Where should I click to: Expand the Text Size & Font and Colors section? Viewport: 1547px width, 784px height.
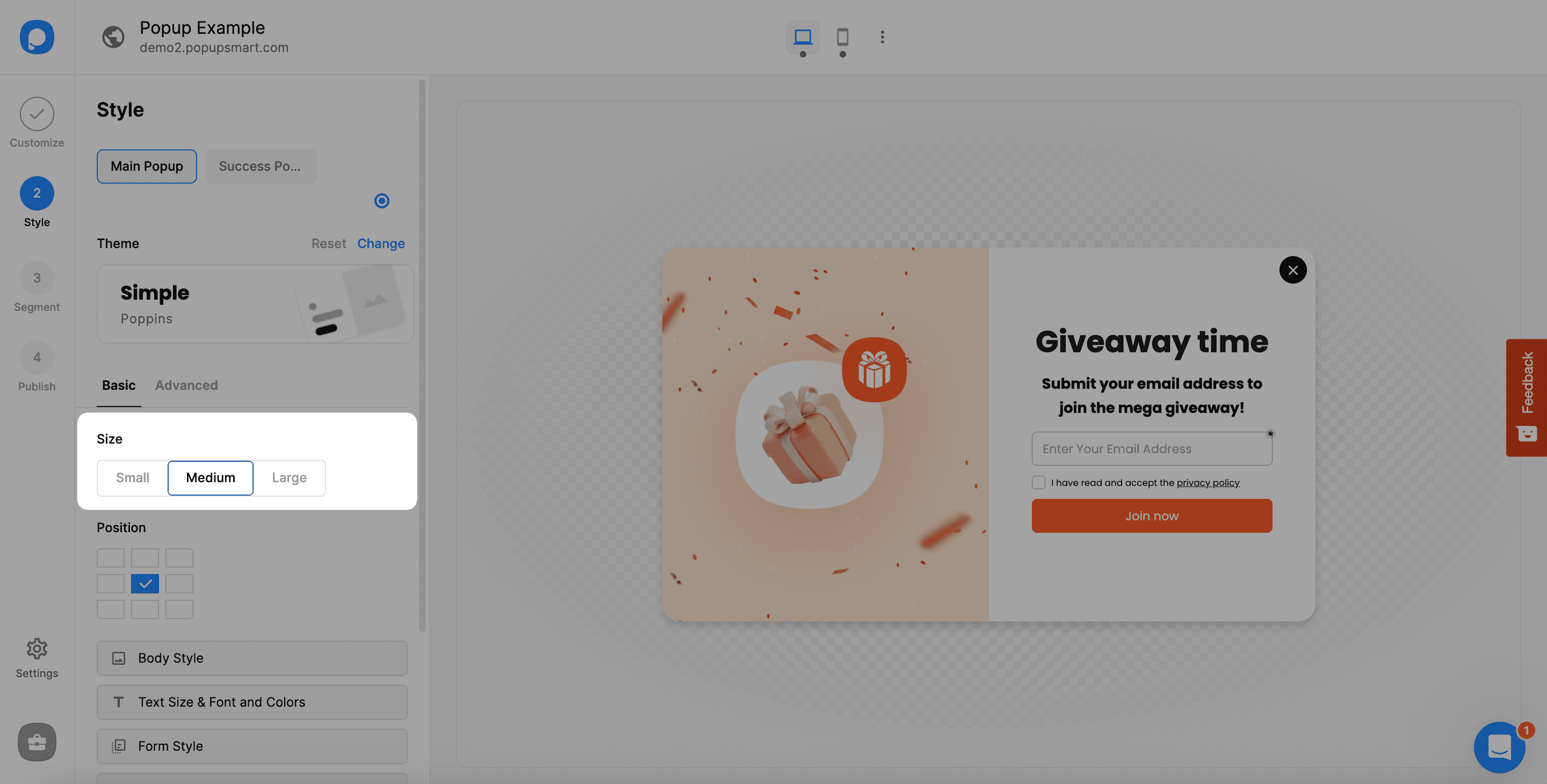[252, 702]
